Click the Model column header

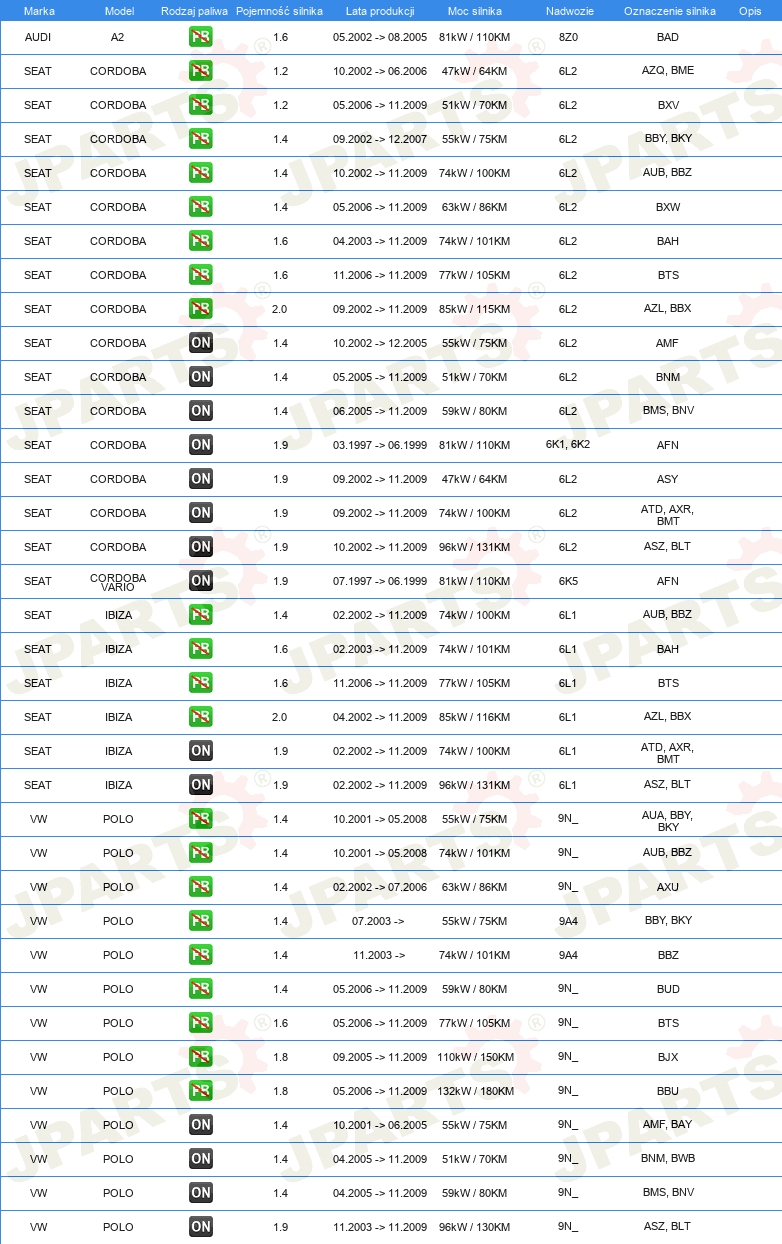118,11
